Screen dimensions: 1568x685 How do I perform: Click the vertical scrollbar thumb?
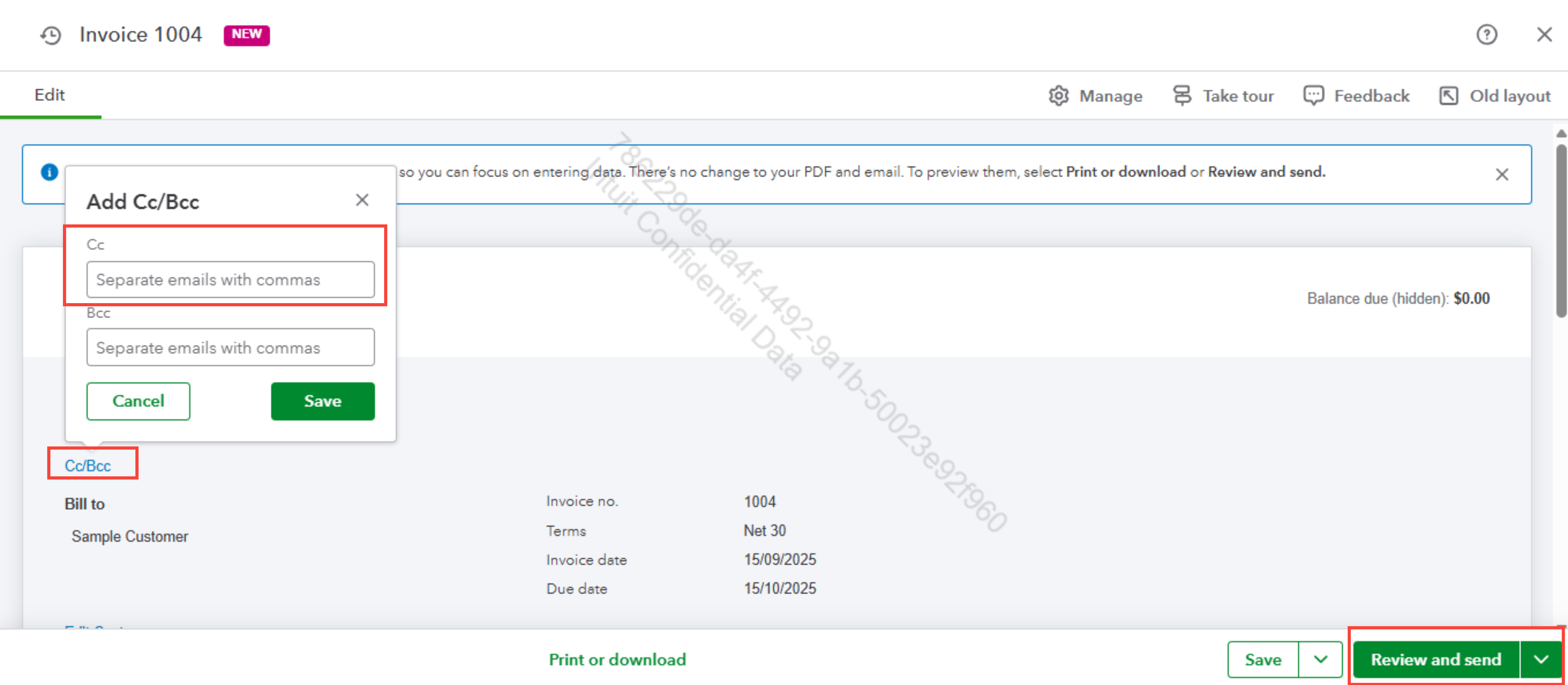1561,230
